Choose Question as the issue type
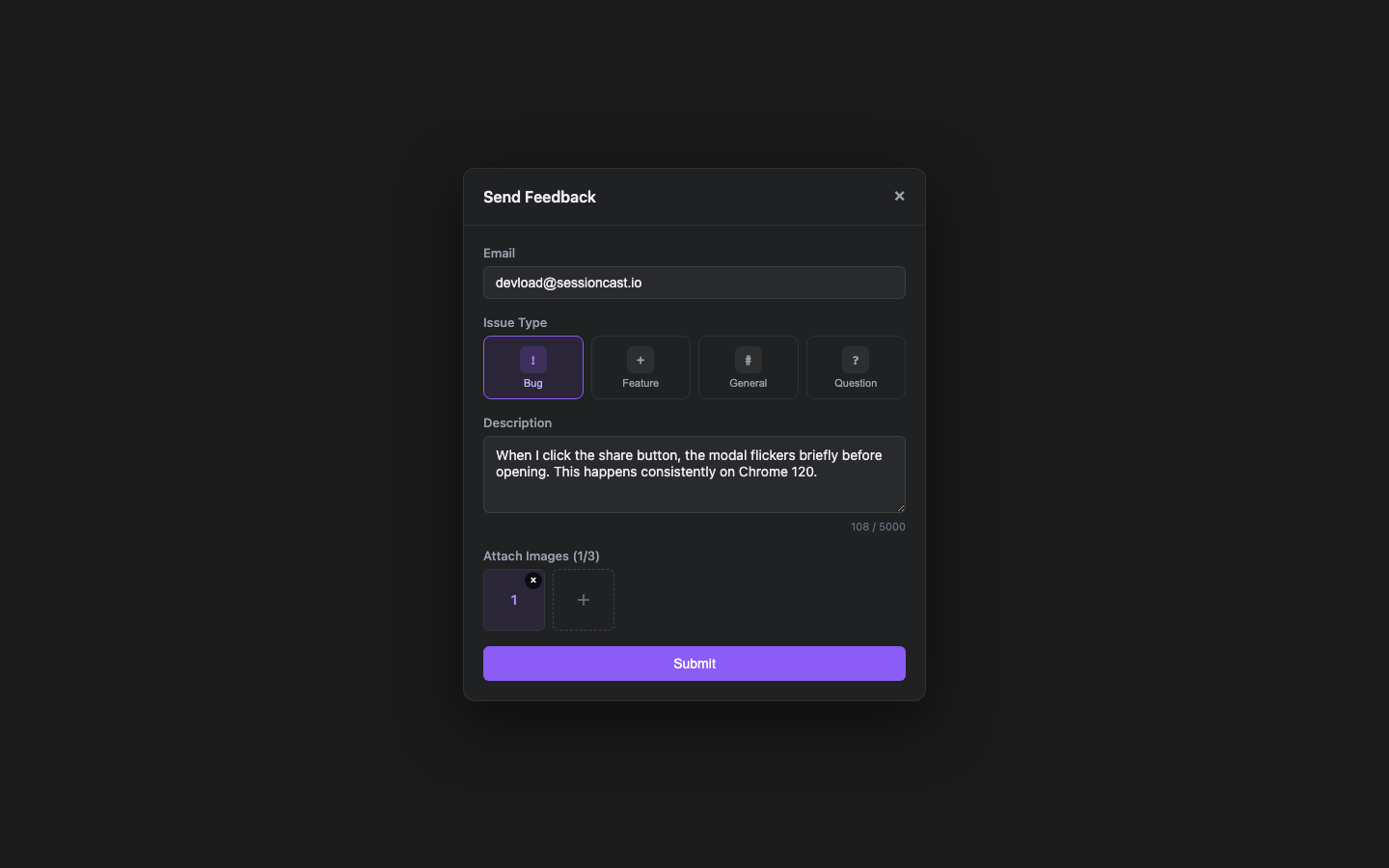The height and width of the screenshot is (868, 1389). (x=856, y=367)
